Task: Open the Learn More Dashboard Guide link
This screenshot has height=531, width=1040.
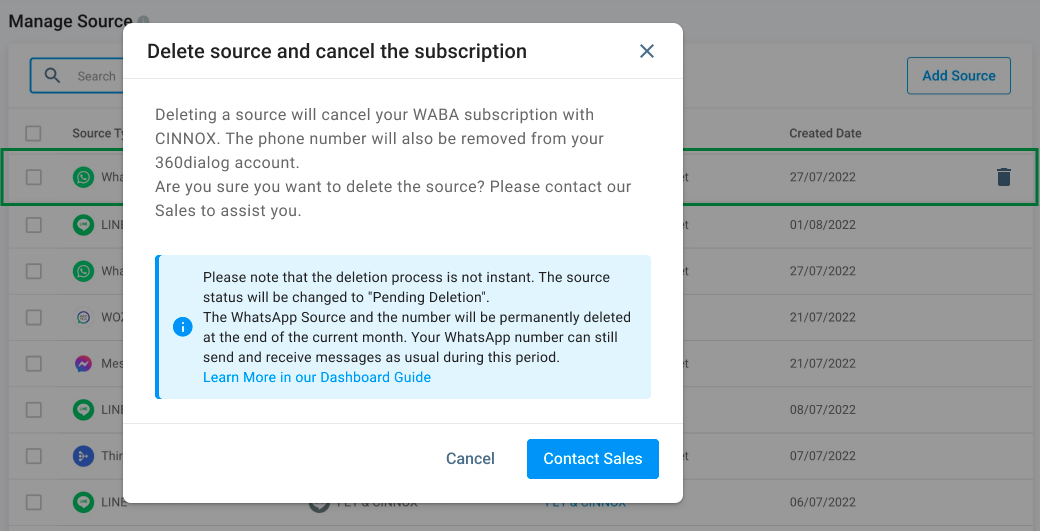Action: [x=317, y=377]
